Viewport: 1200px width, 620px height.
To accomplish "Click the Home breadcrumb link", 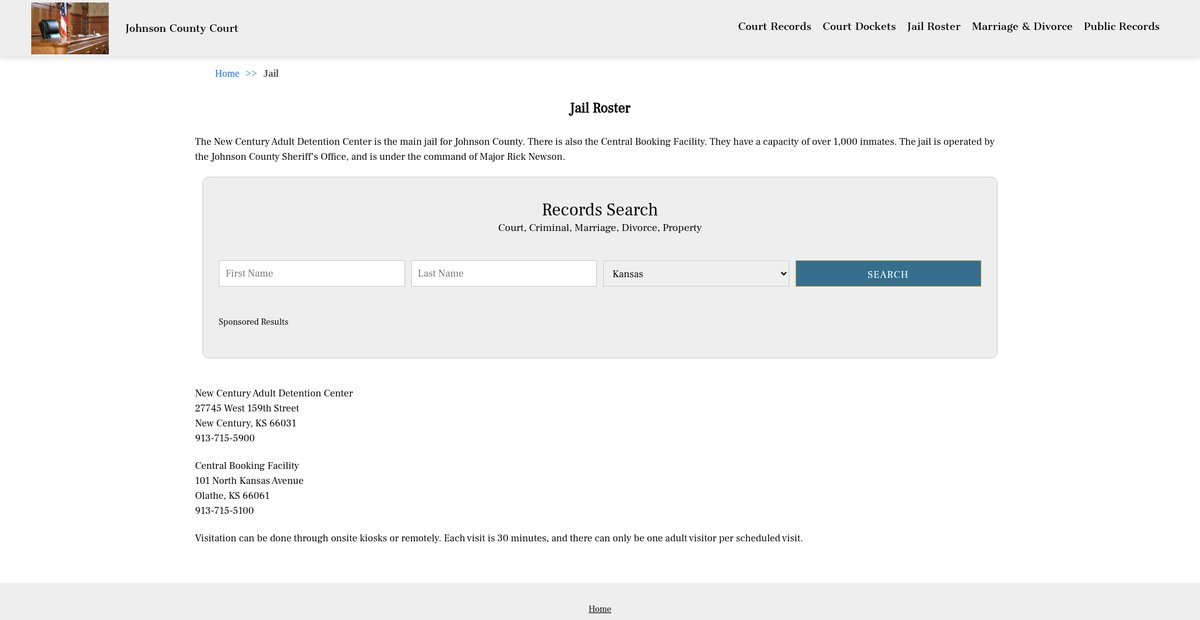I will pos(227,74).
